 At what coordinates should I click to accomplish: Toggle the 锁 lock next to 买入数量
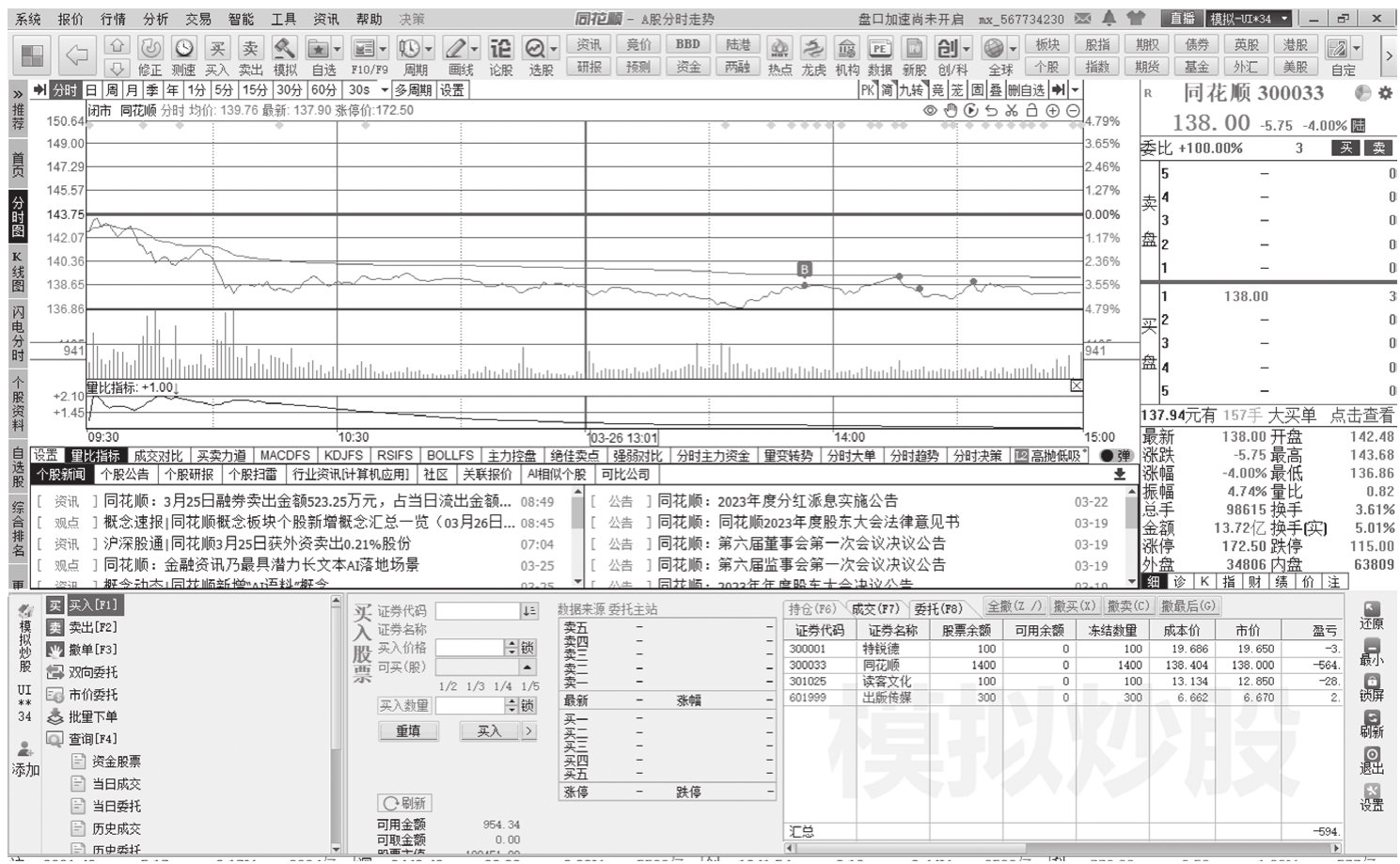(x=527, y=705)
